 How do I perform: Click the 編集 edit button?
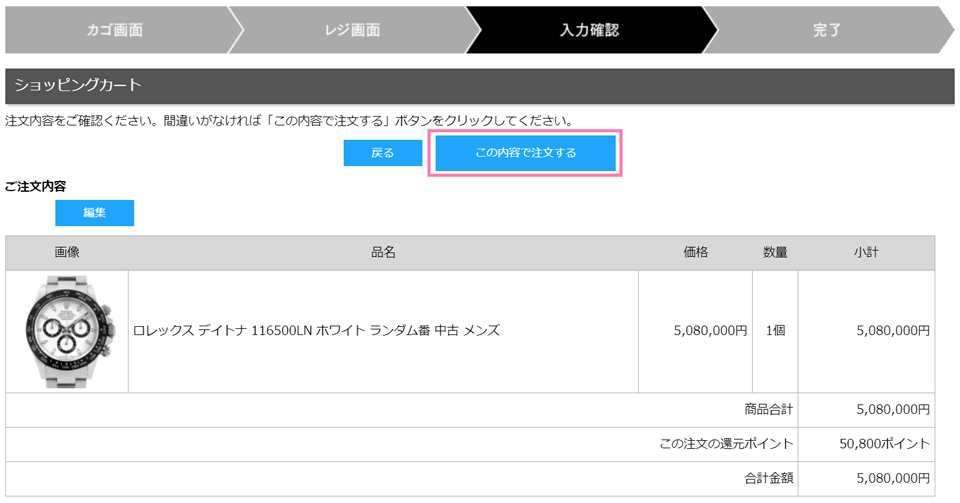[94, 213]
